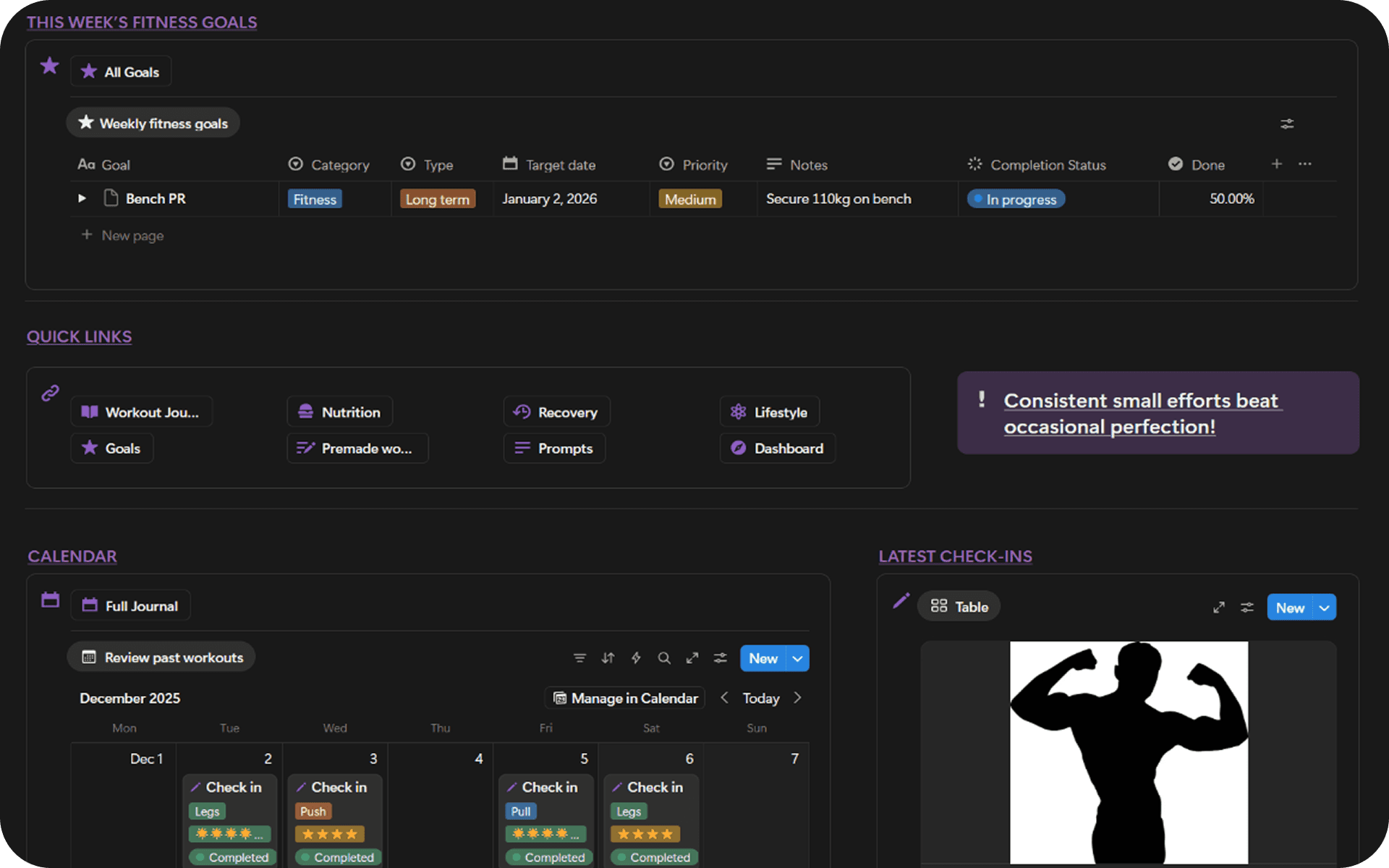The height and width of the screenshot is (868, 1389).
Task: Expand the Latest Check-ins gallery full-screen
Action: 1219,608
